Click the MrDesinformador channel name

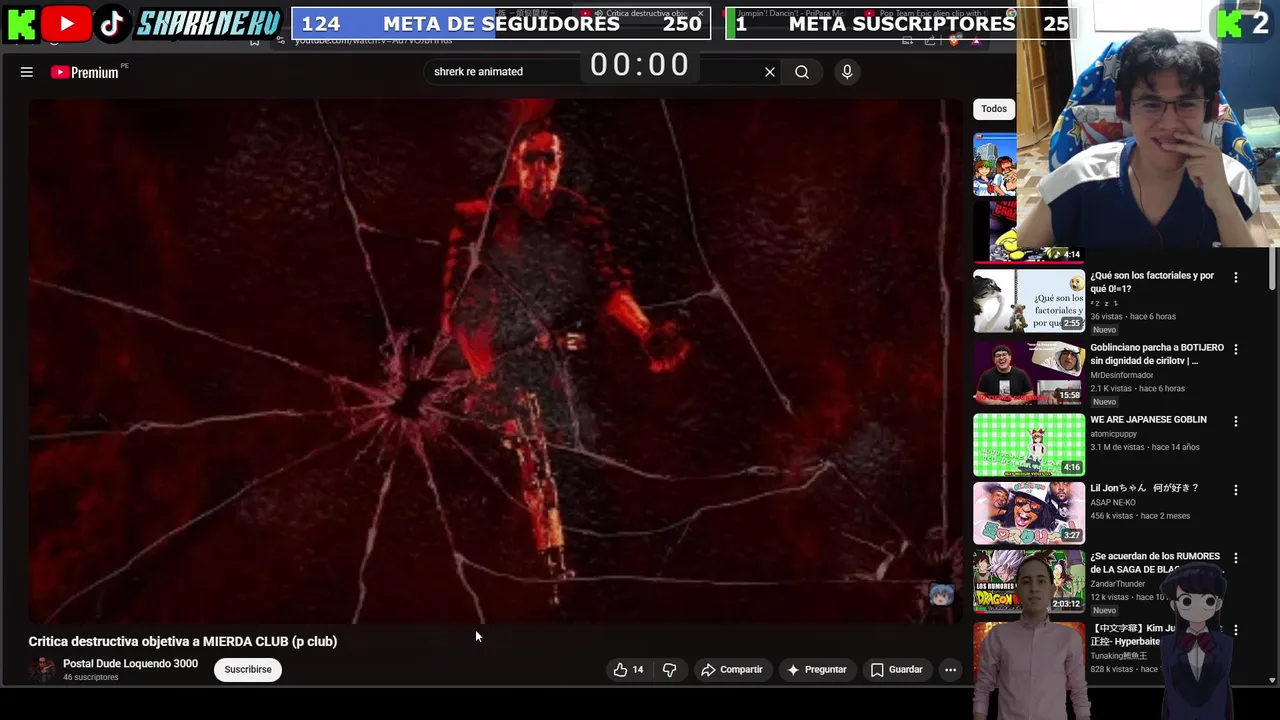click(1121, 375)
